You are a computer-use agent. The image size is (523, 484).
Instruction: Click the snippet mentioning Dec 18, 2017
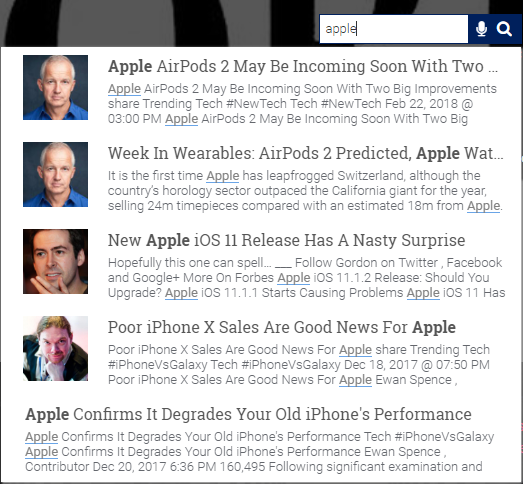pyautogui.click(x=299, y=365)
